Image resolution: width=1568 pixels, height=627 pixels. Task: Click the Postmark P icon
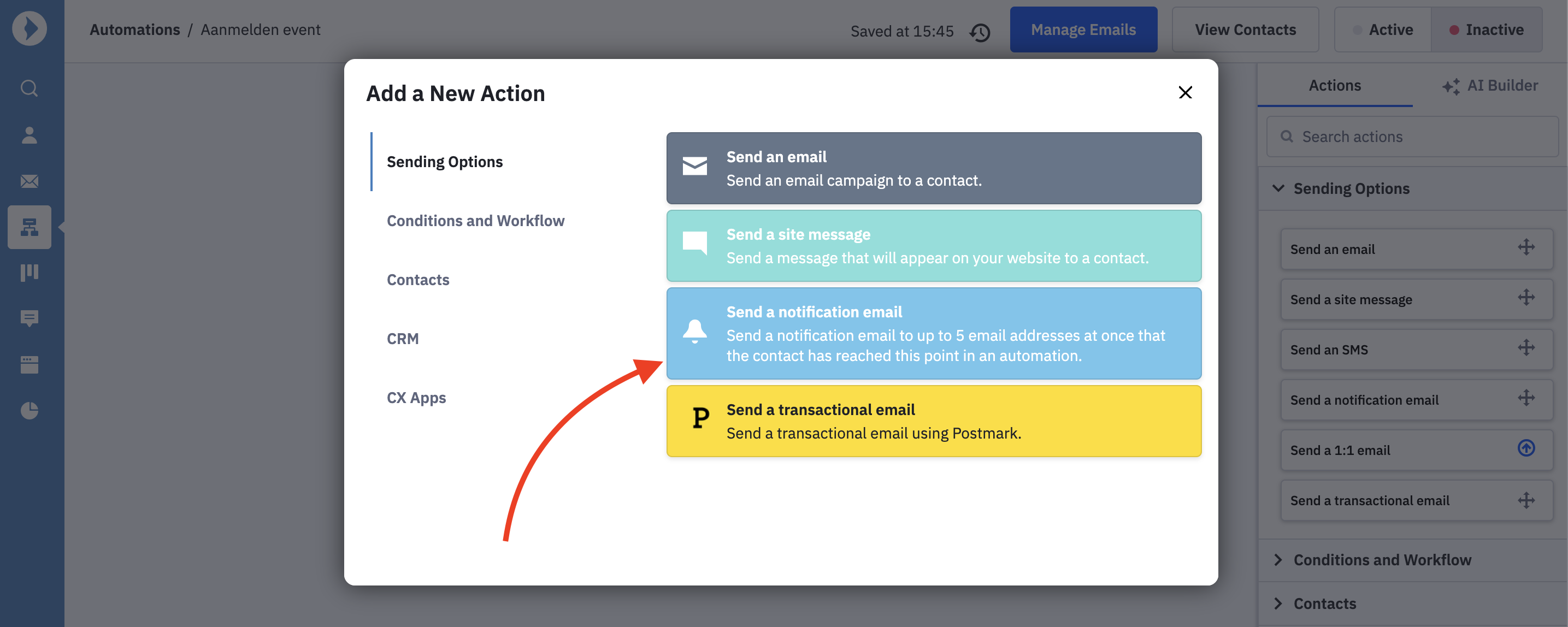[x=700, y=418]
